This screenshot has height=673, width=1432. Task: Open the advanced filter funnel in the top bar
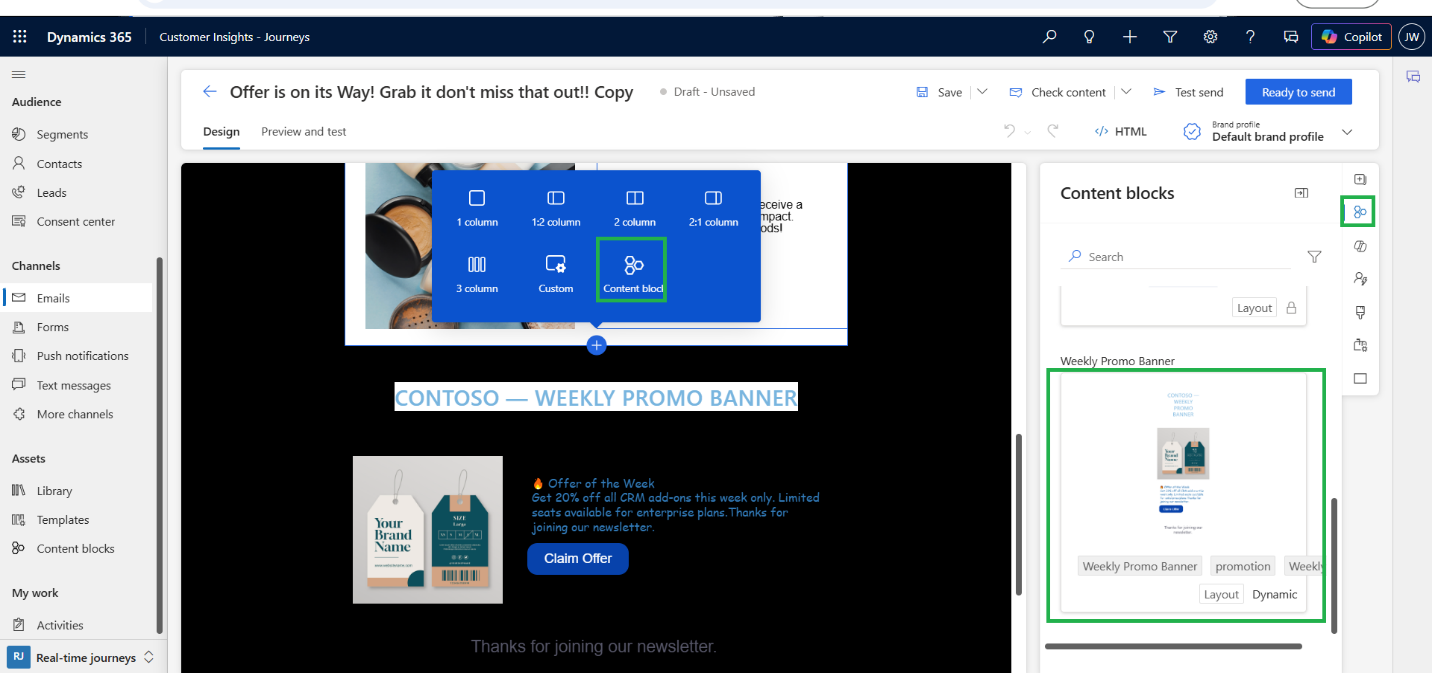(x=1170, y=37)
